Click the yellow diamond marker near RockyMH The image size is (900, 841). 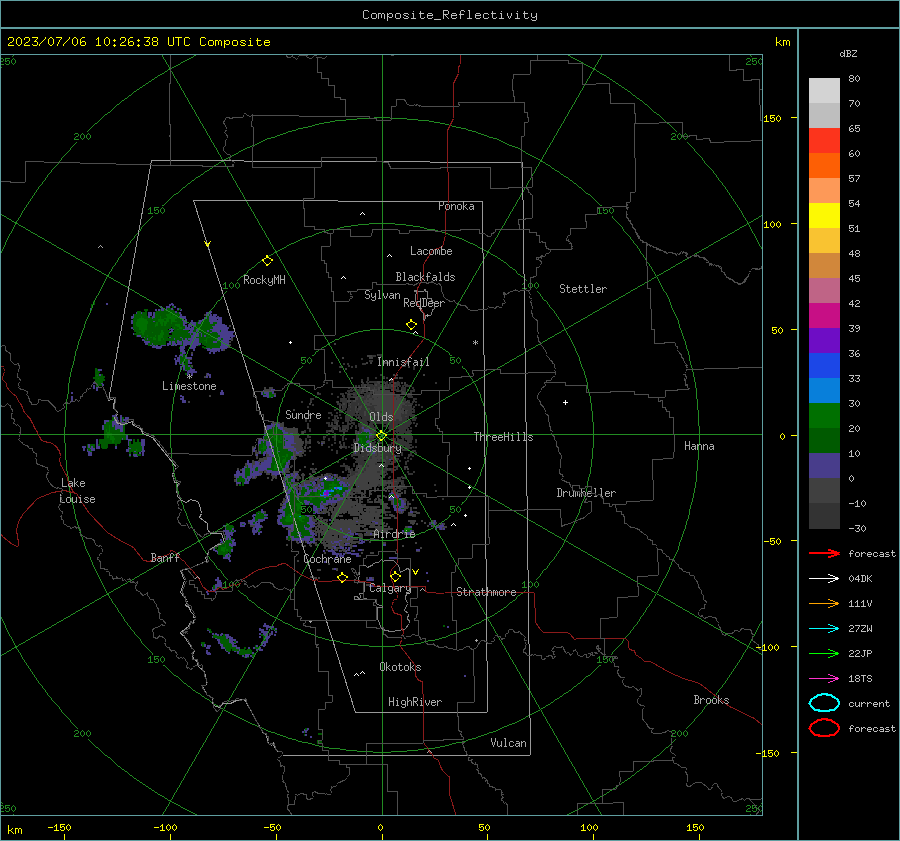pos(267,261)
